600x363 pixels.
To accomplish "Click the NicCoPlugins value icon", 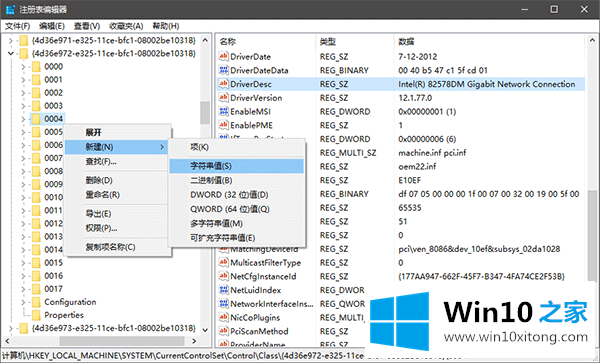I will coord(223,318).
